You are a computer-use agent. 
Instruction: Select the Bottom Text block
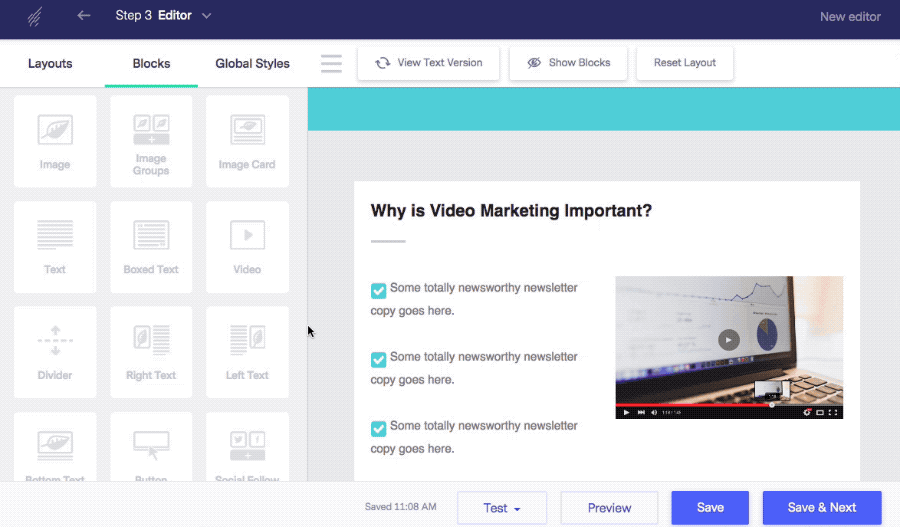[55, 447]
